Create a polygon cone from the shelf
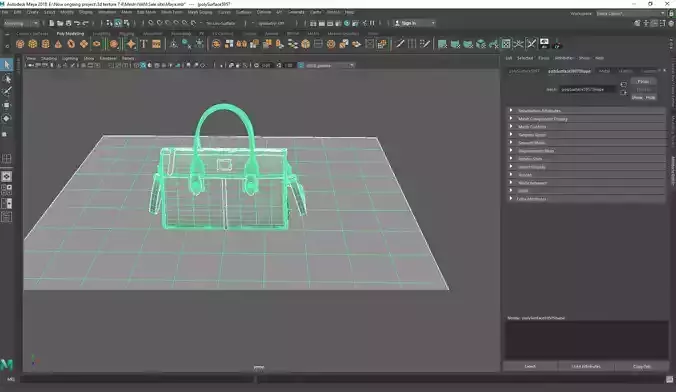Image resolution: width=676 pixels, height=392 pixels. [58, 44]
